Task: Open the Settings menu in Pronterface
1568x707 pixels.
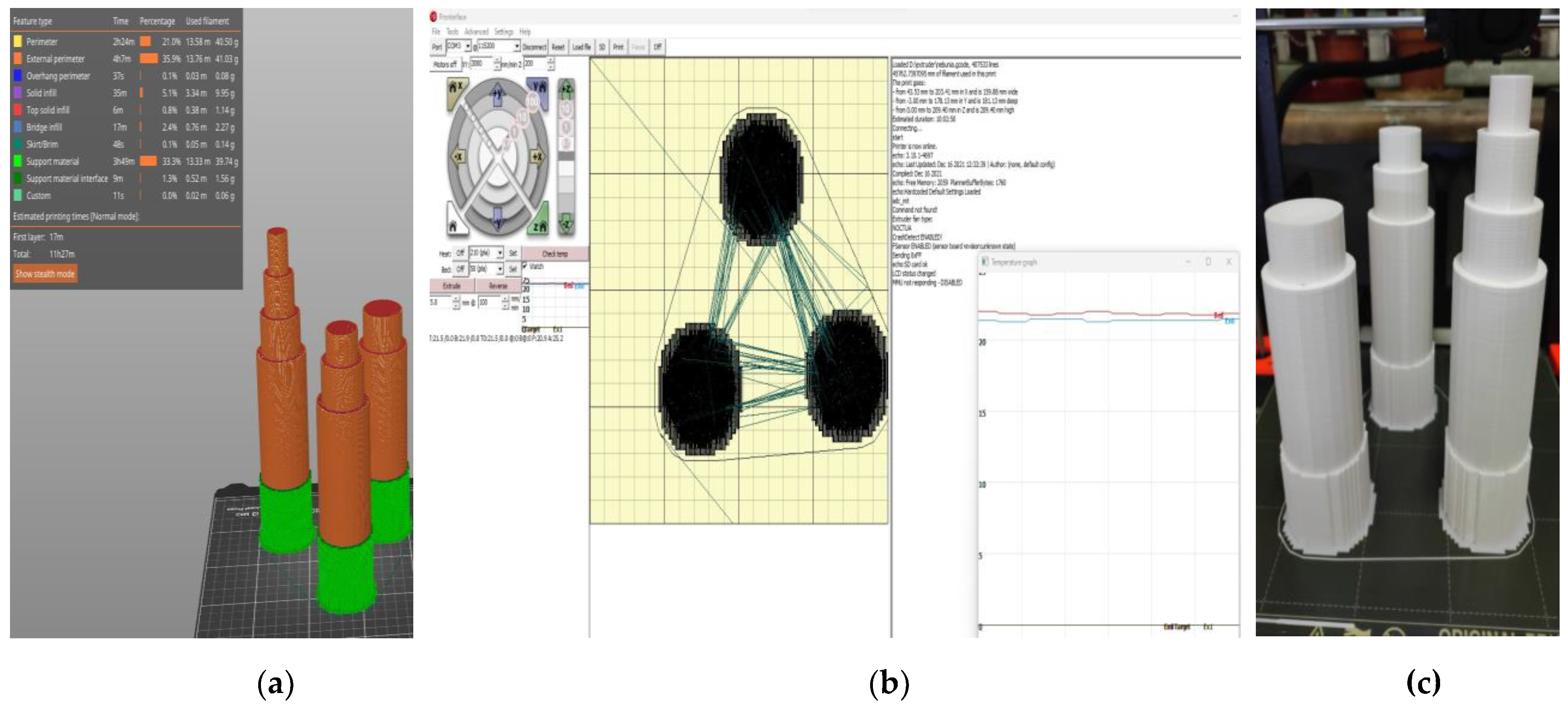Action: tap(502, 32)
